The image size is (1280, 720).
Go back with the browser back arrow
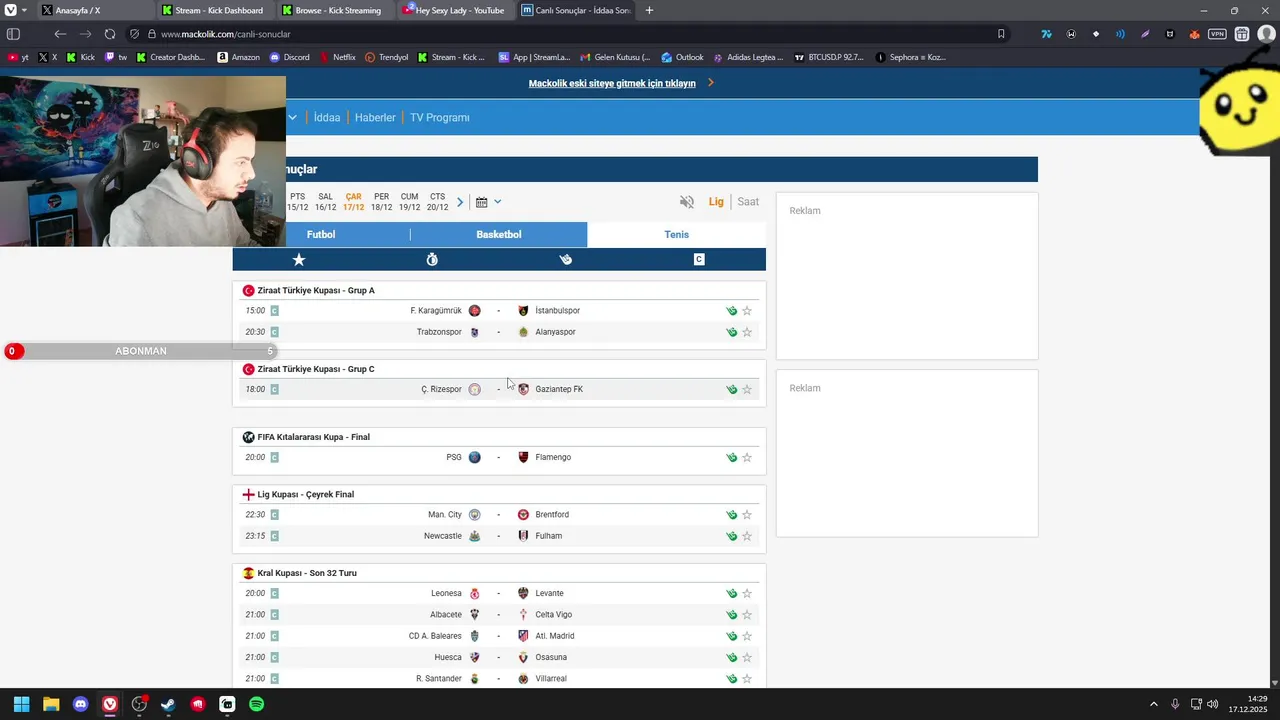[60, 34]
